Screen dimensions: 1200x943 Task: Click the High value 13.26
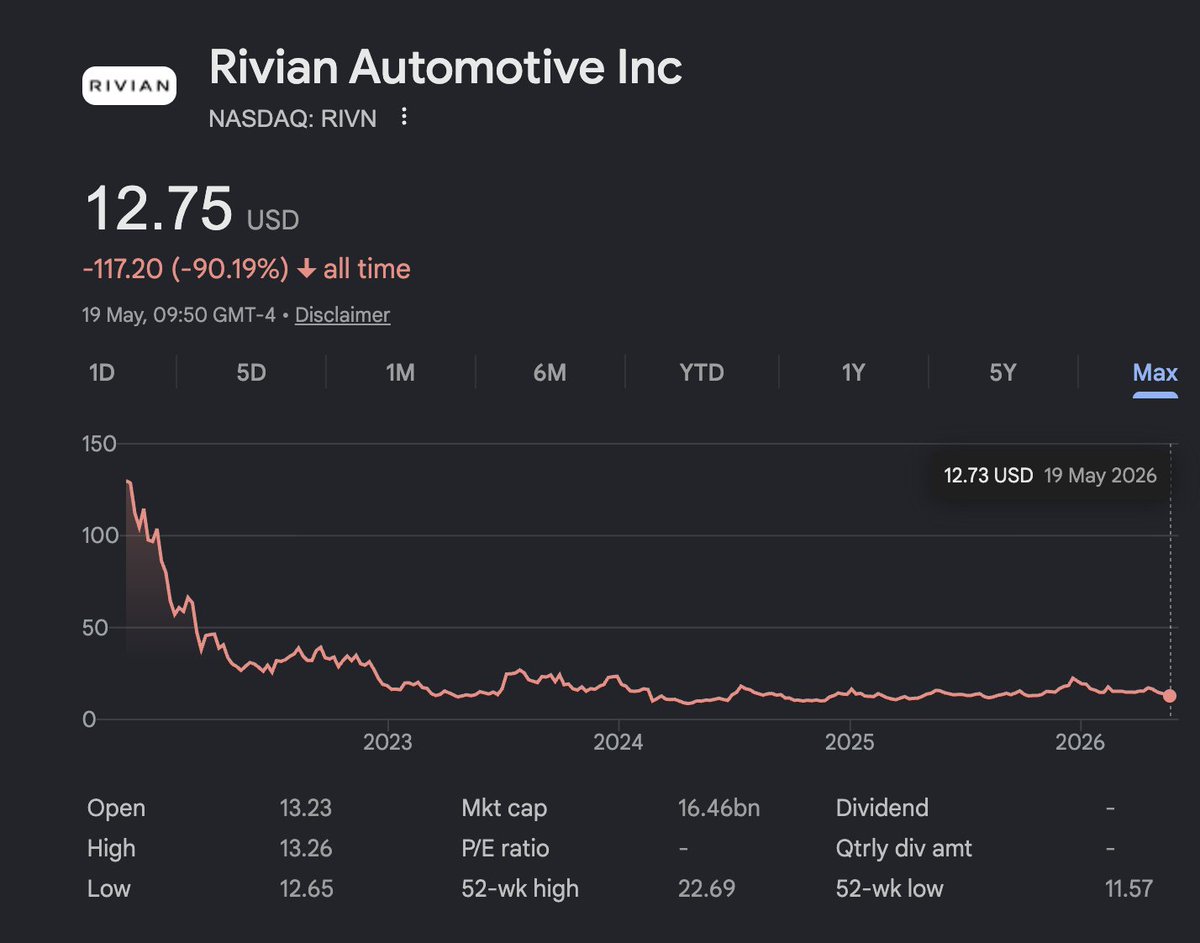[306, 848]
